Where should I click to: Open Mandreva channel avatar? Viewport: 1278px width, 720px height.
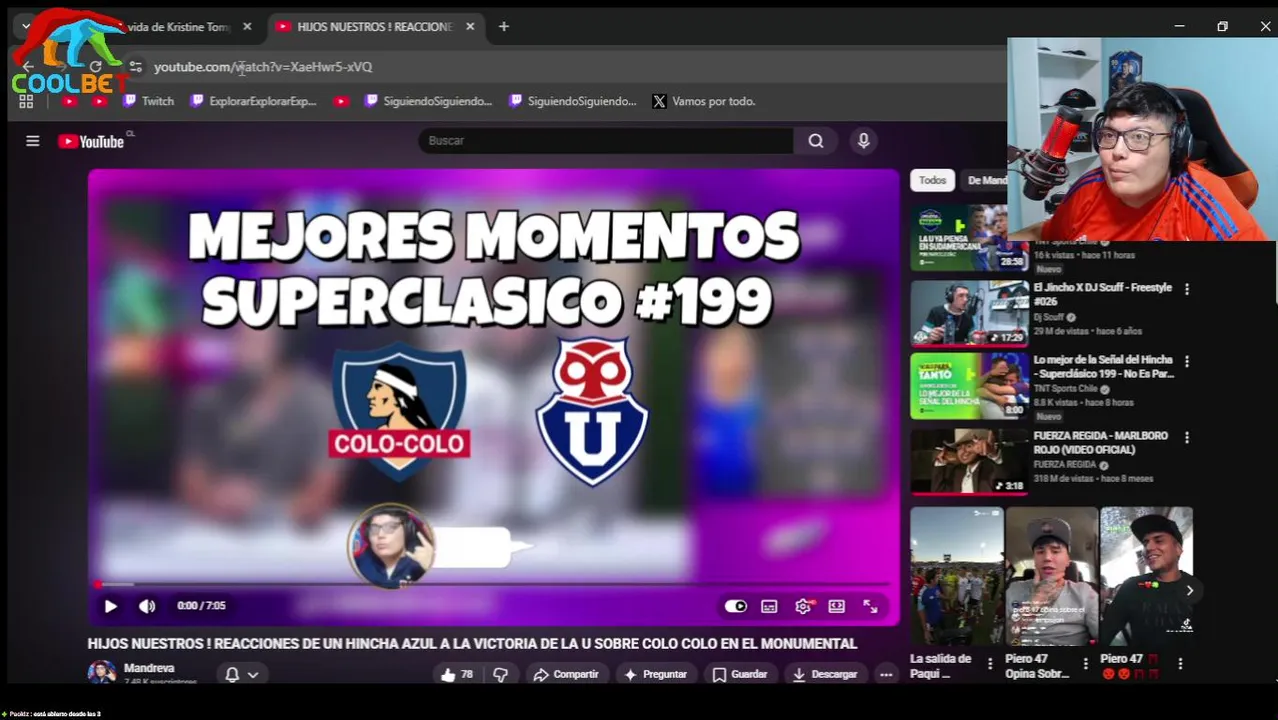click(102, 672)
